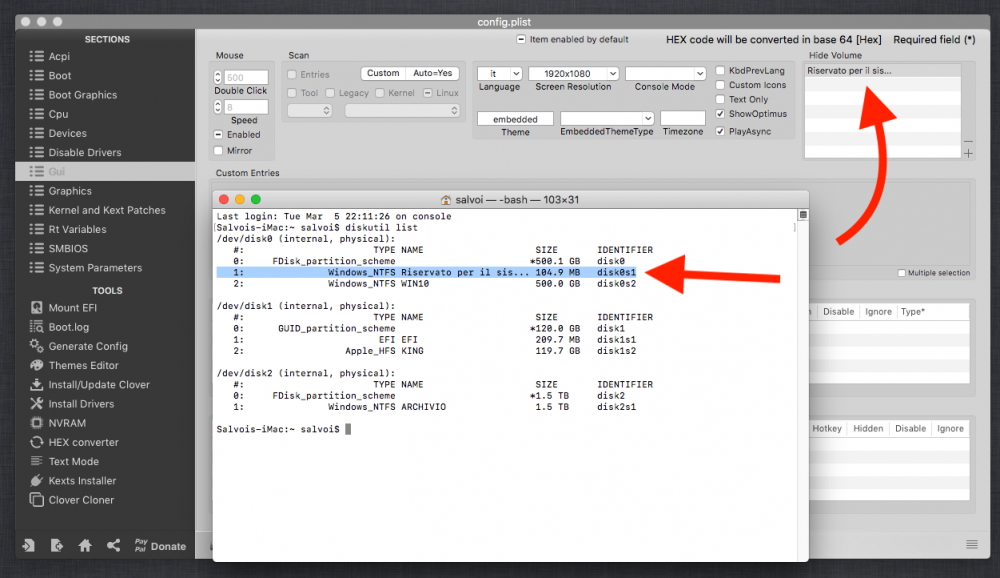The width and height of the screenshot is (1000, 578).
Task: Select the Auto=Yes scan option
Action: (x=432, y=73)
